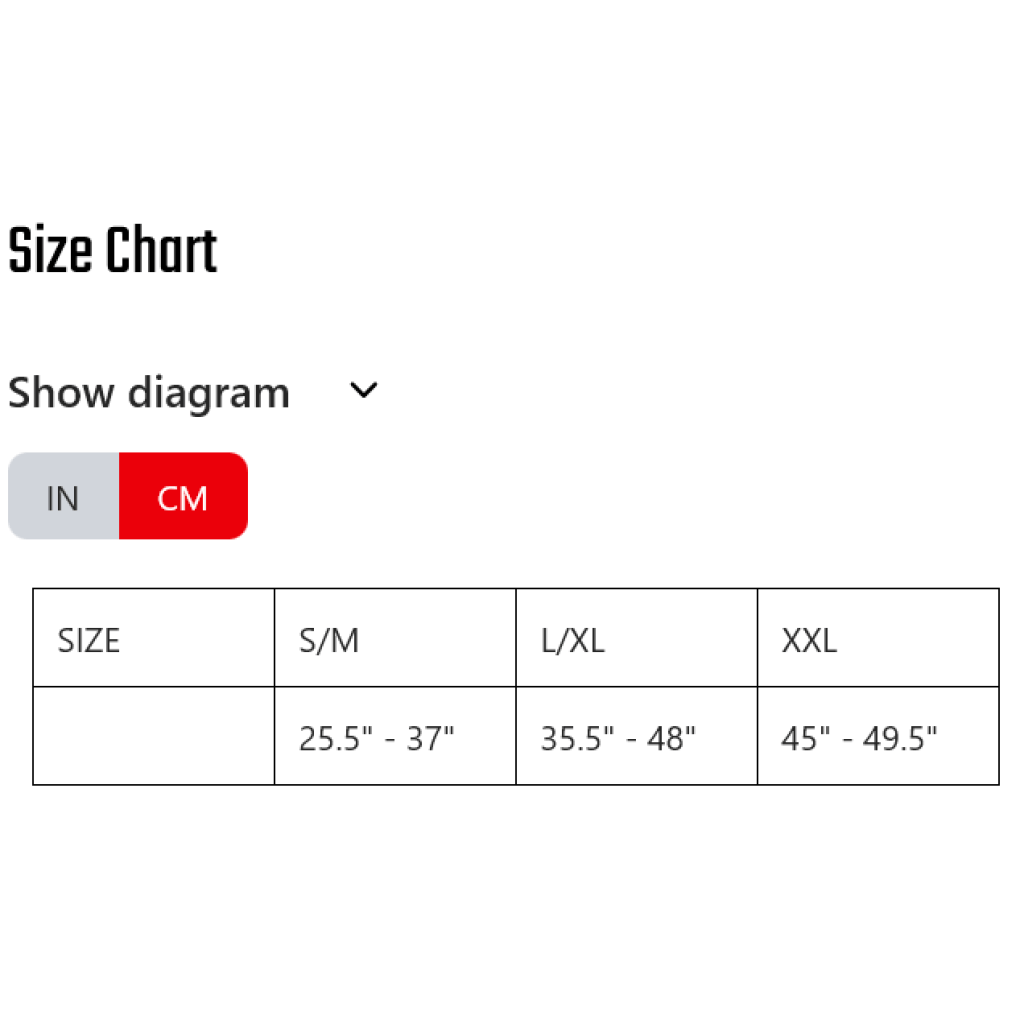This screenshot has height=1024, width=1024.
Task: Select the 35.5" - 48" measurement cell
Action: click(614, 737)
